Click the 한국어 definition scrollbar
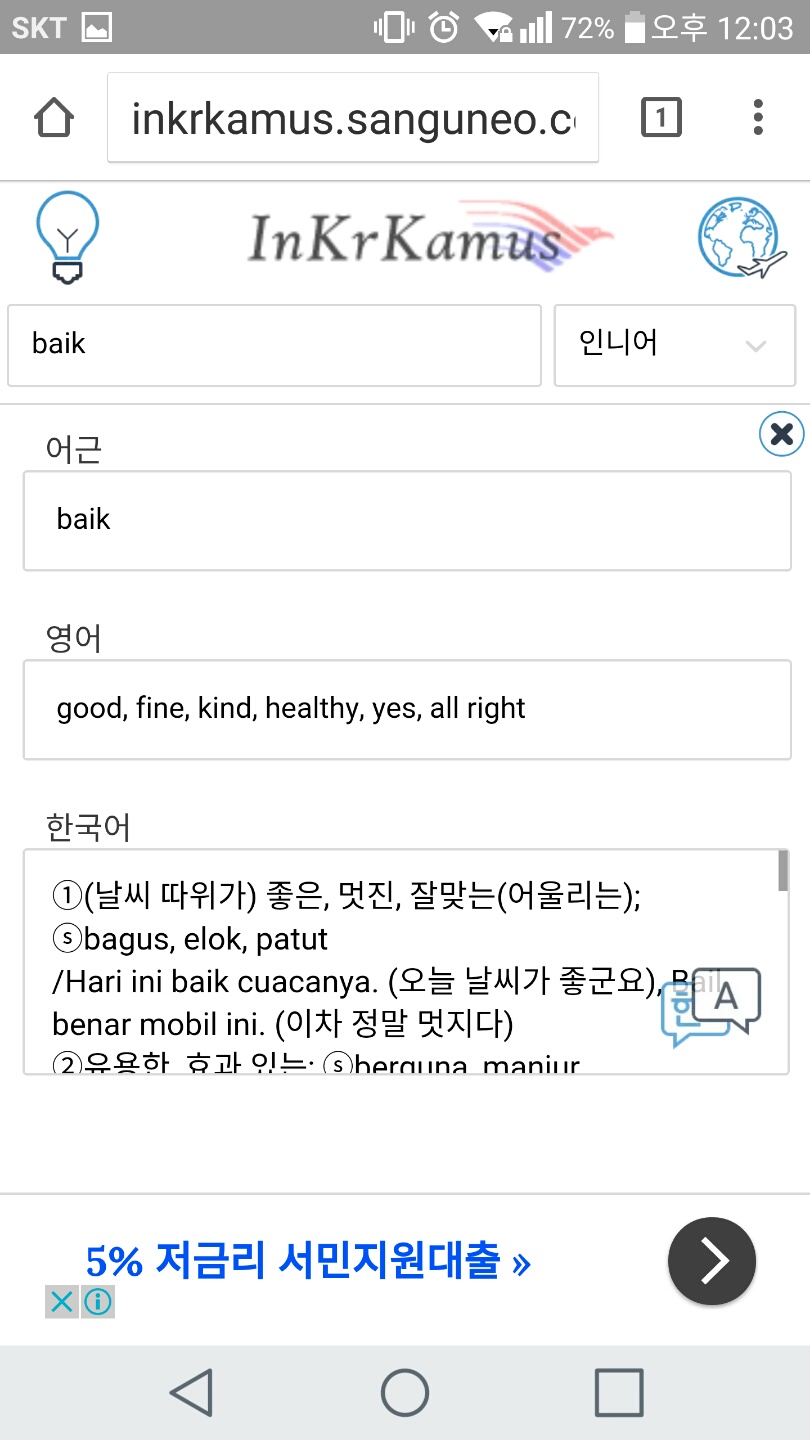Image resolution: width=810 pixels, height=1440 pixels. point(782,870)
